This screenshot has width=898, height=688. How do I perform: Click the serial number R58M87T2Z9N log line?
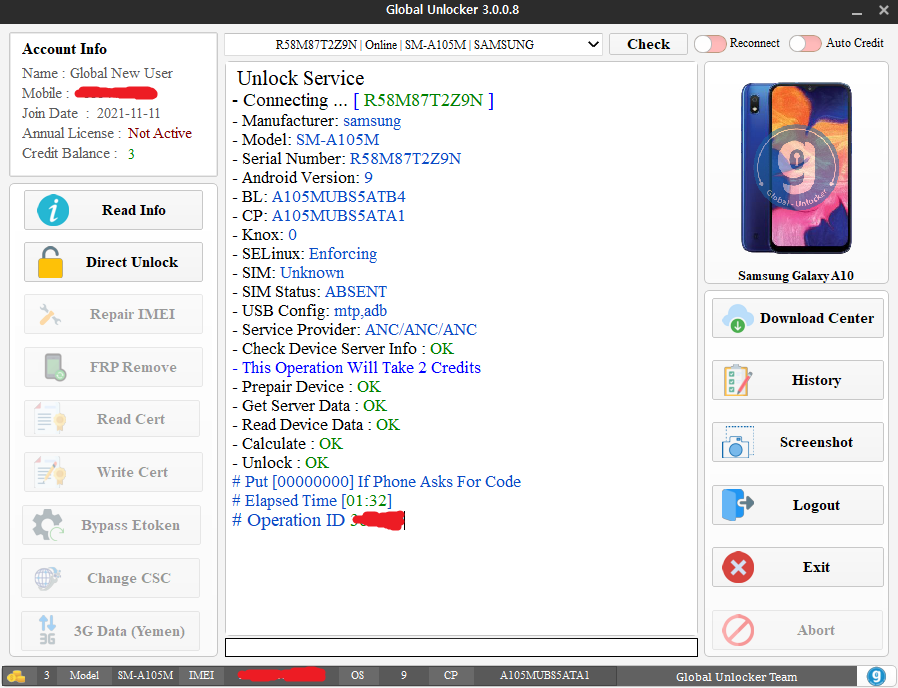tap(347, 159)
